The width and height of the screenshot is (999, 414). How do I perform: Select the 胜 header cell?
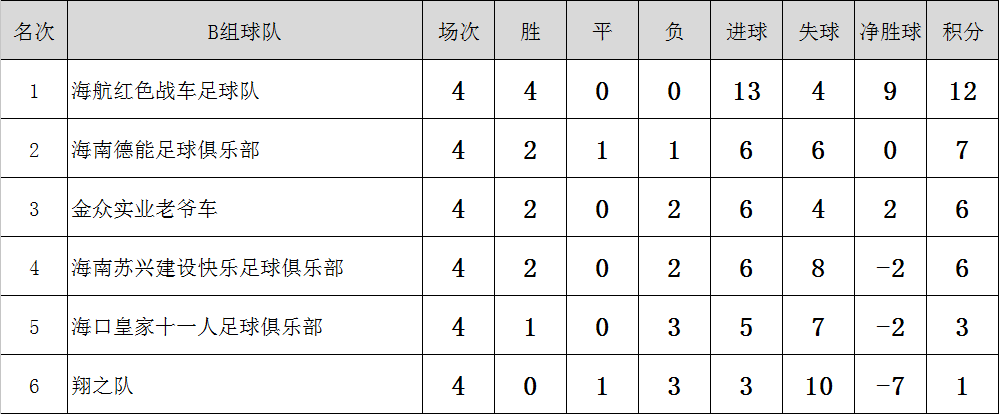530,31
